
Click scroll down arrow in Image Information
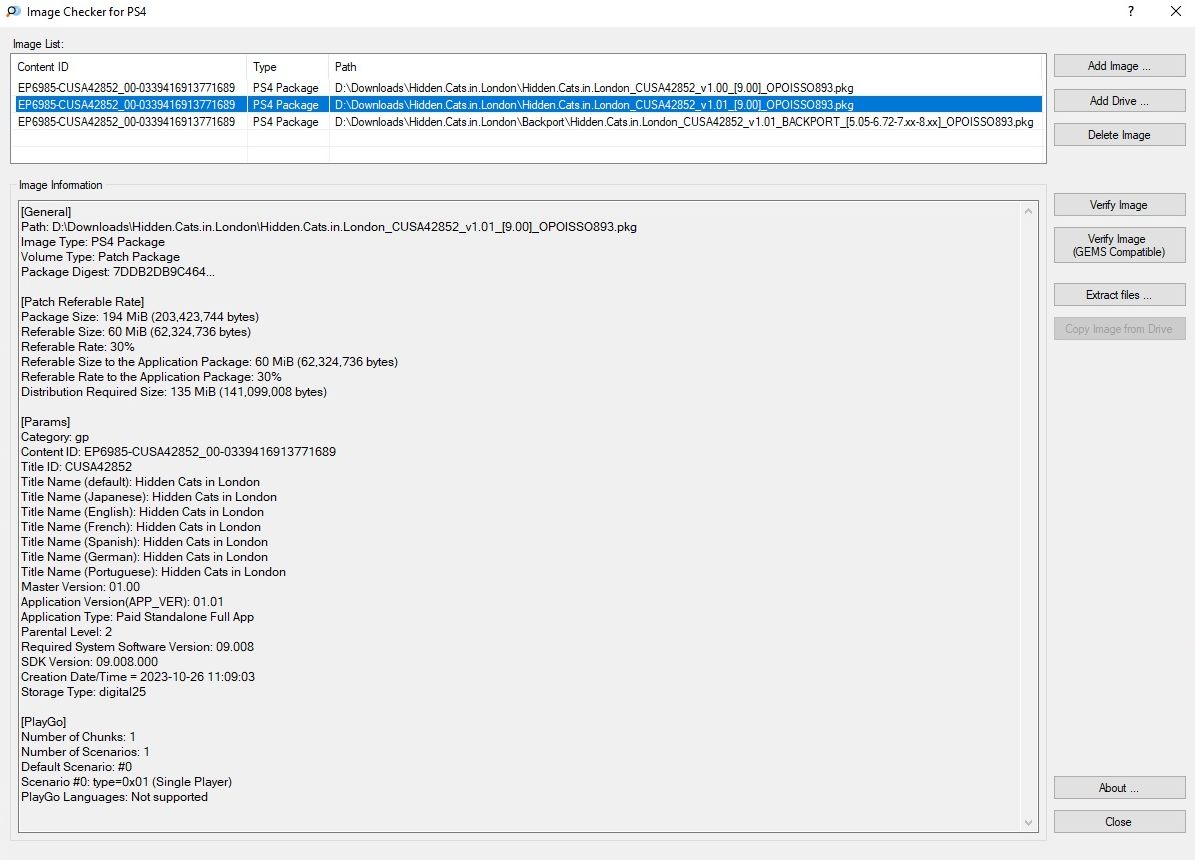coord(1028,823)
